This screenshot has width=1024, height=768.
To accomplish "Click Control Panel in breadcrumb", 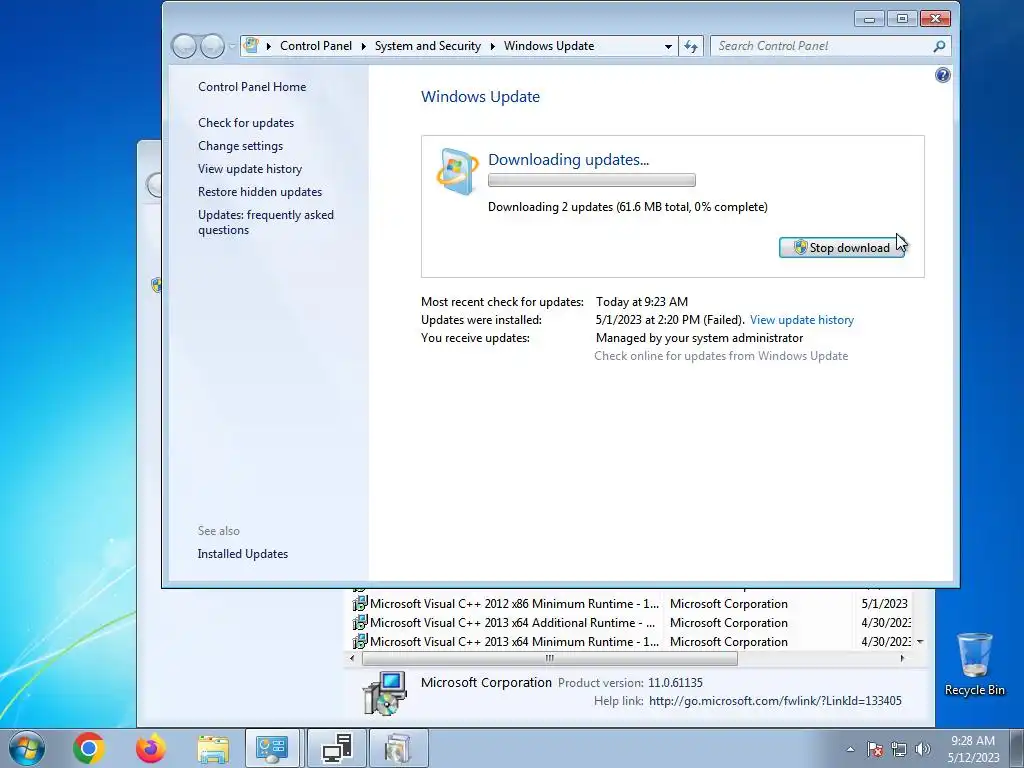I will 316,46.
